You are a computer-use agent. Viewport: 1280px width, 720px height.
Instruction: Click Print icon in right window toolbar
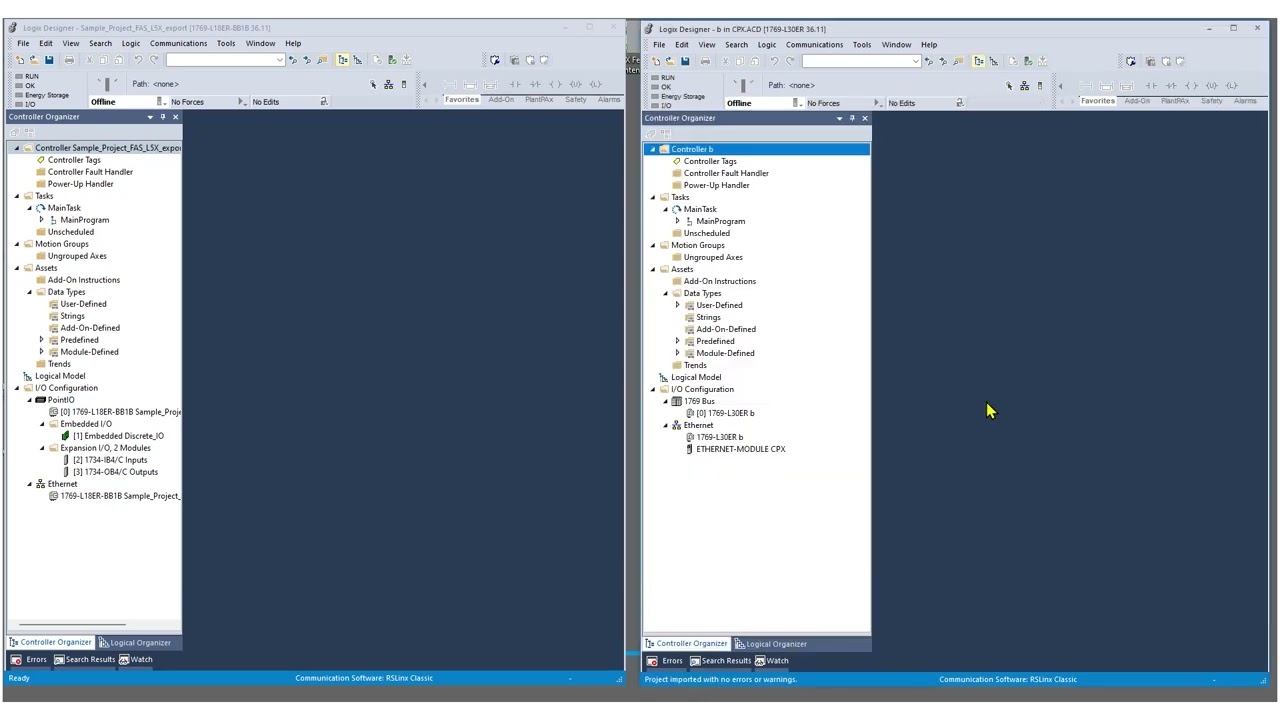705,61
